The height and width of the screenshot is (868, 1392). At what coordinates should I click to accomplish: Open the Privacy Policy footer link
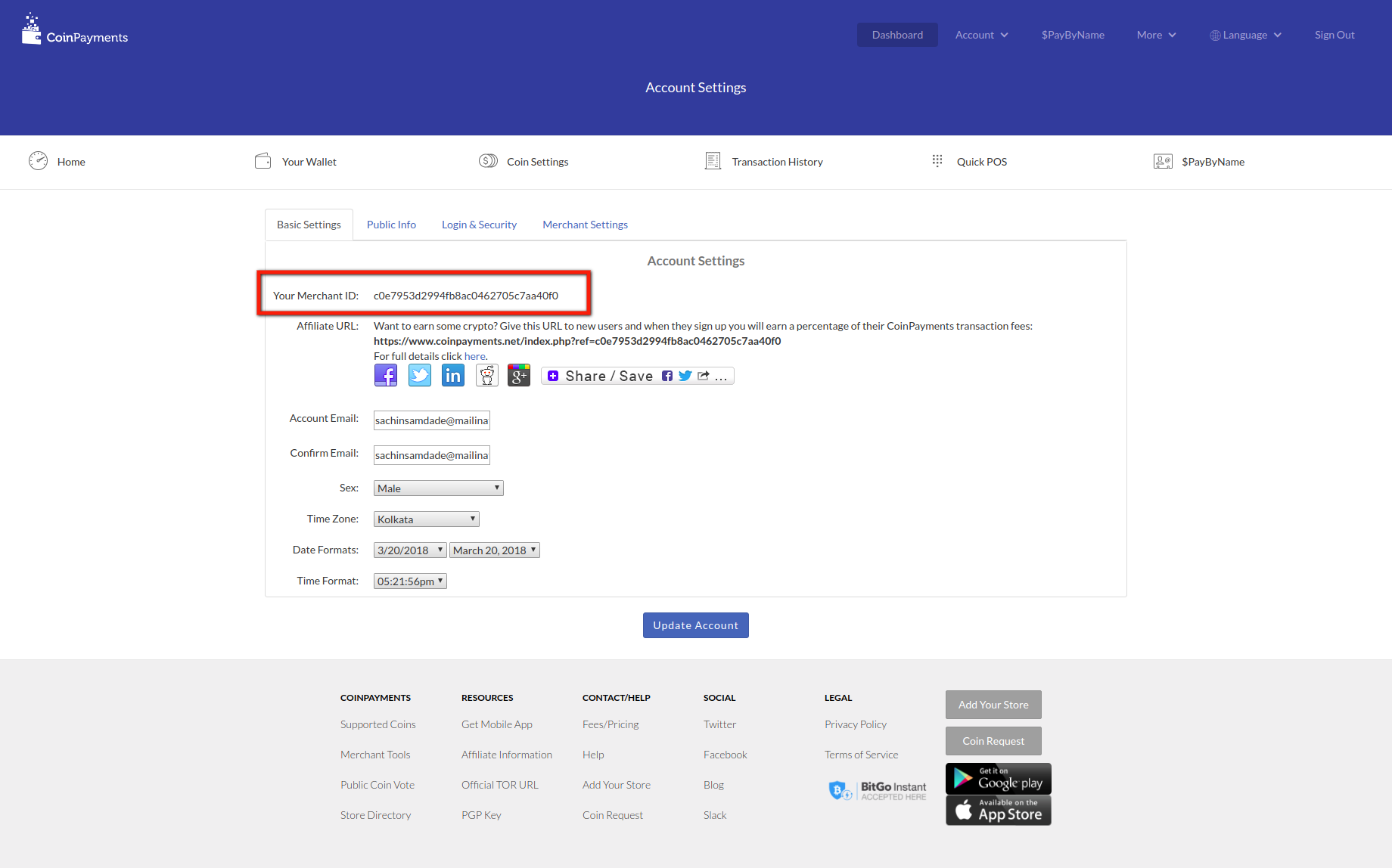(x=856, y=724)
